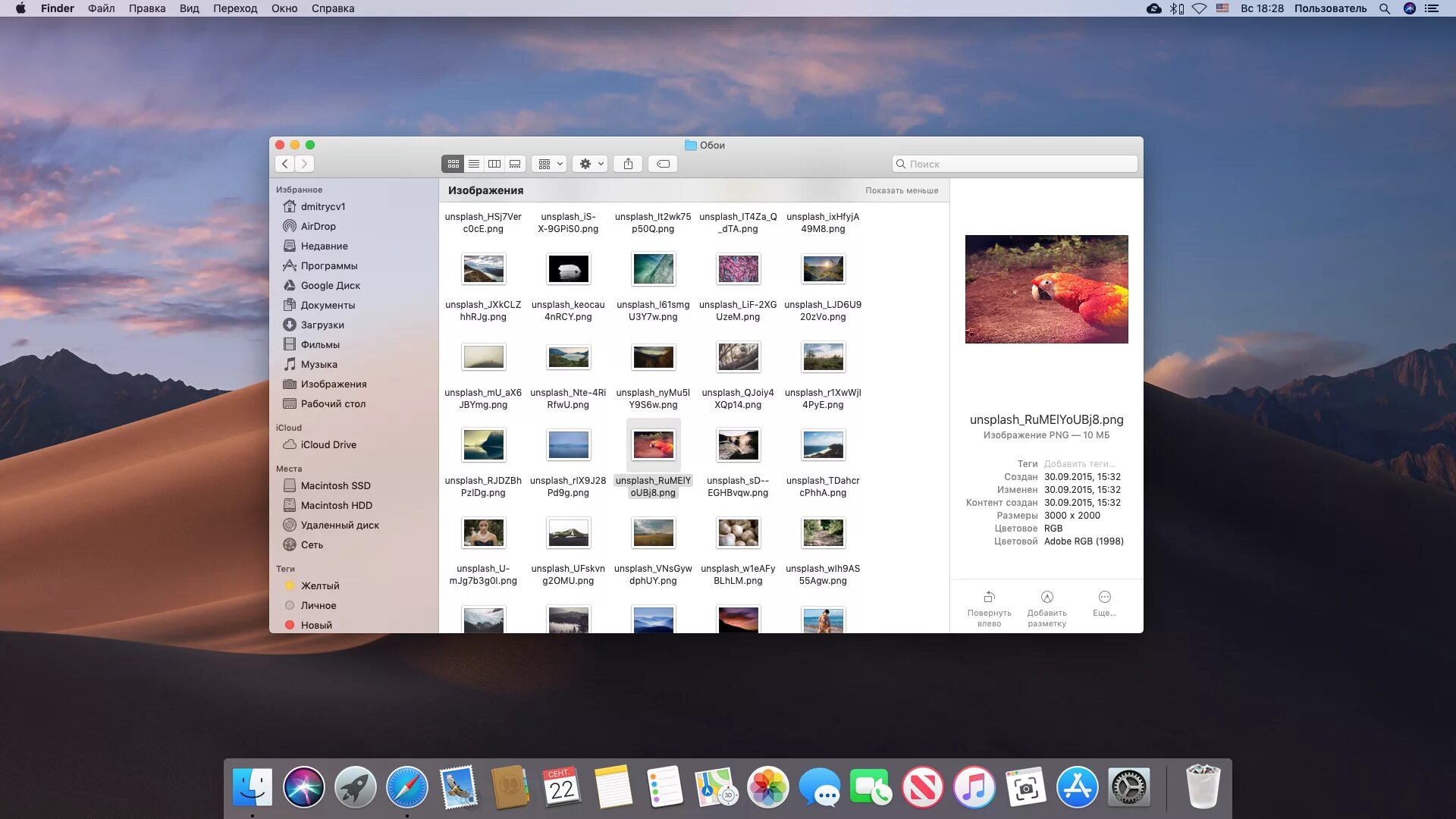
Task: Go back using the back arrow
Action: 284,164
